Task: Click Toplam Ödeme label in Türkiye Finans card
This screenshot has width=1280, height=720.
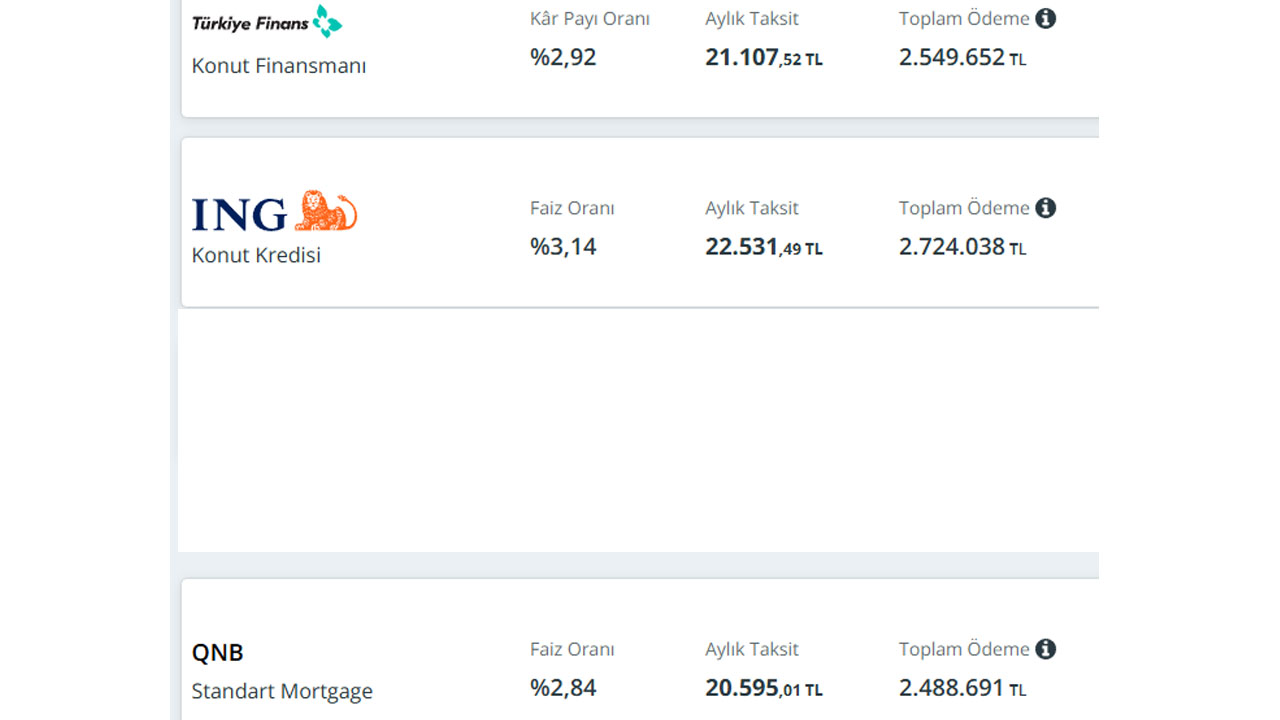Action: [x=964, y=18]
